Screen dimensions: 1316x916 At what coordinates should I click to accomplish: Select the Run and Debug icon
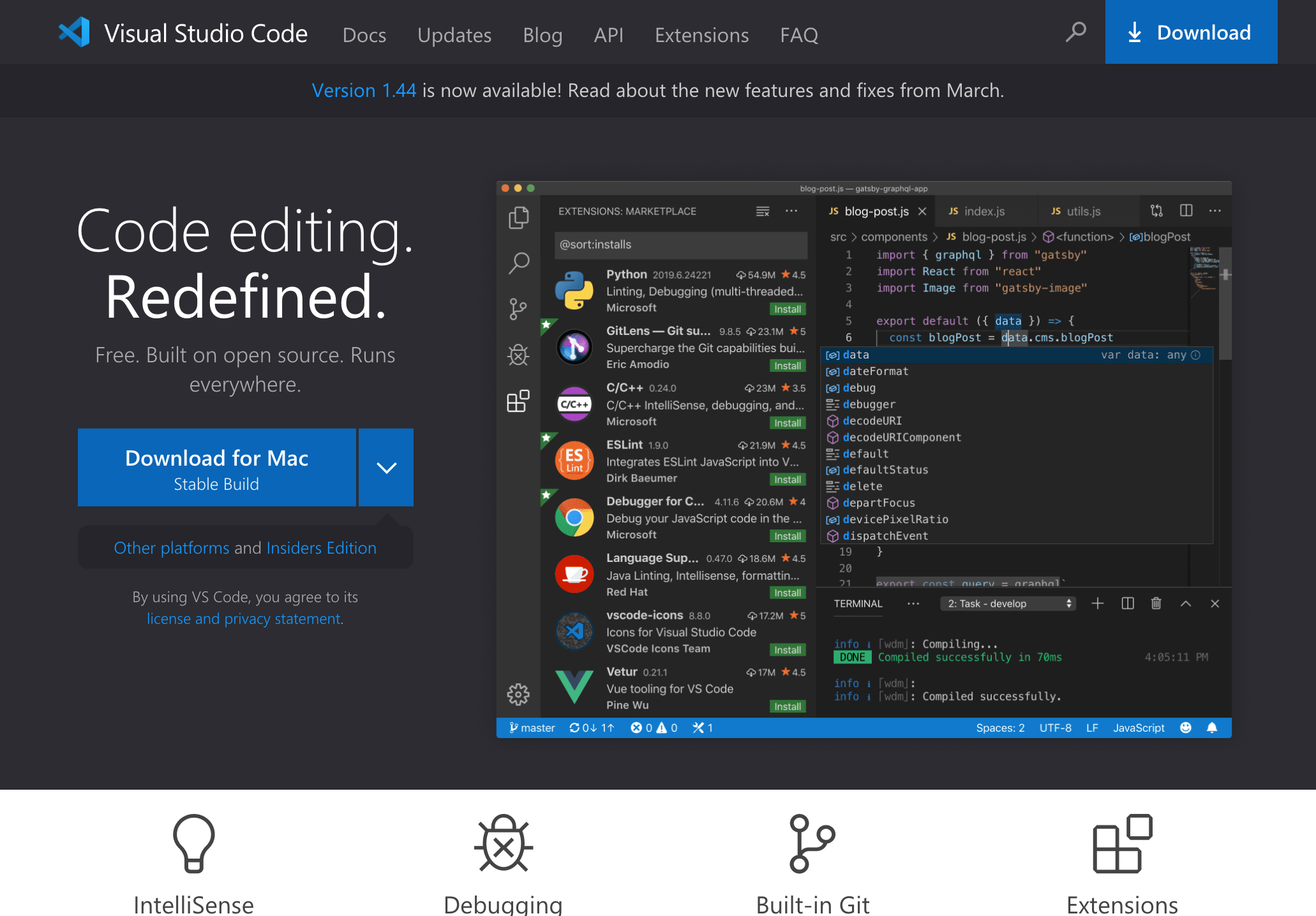518,355
